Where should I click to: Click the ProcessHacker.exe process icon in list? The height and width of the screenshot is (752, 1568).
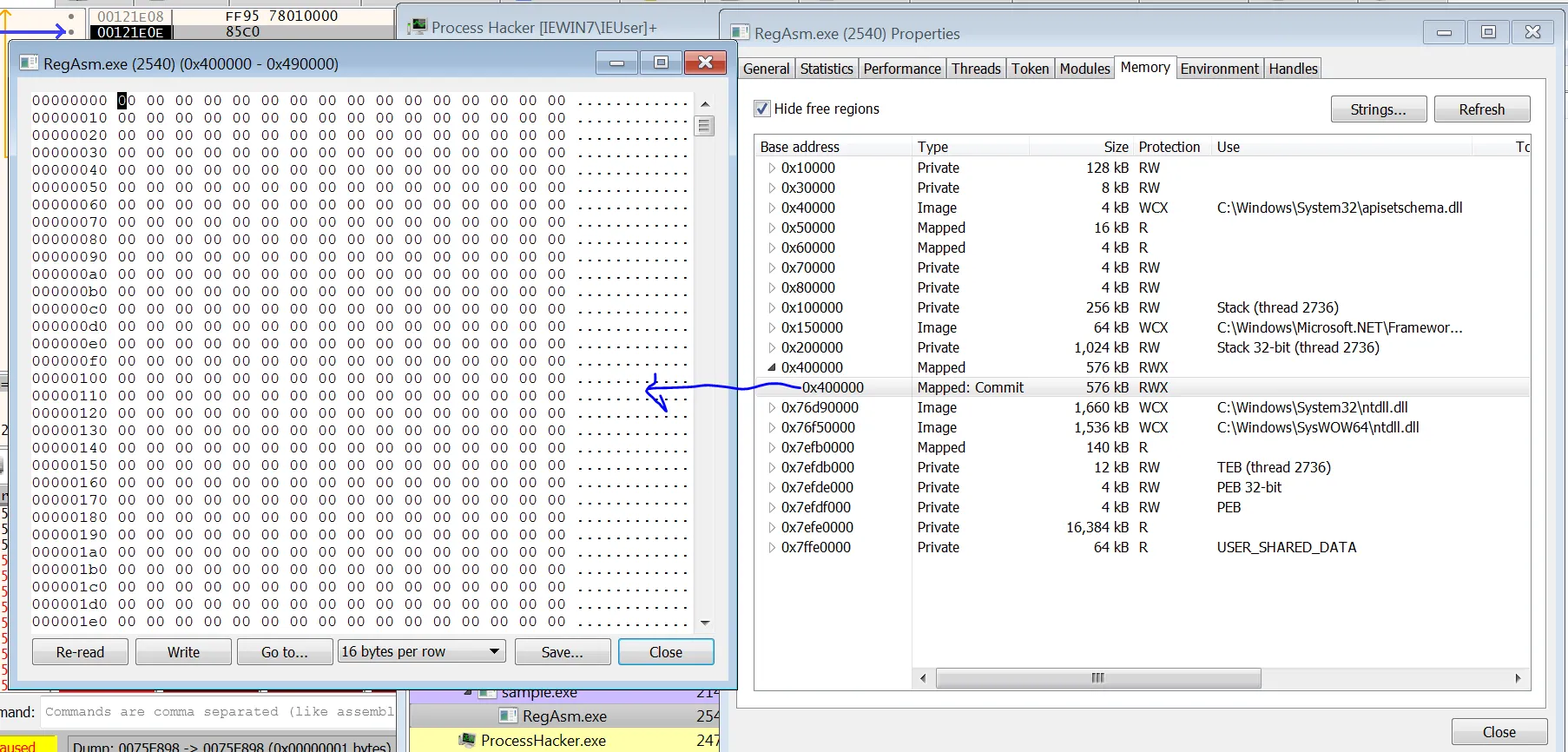[467, 741]
